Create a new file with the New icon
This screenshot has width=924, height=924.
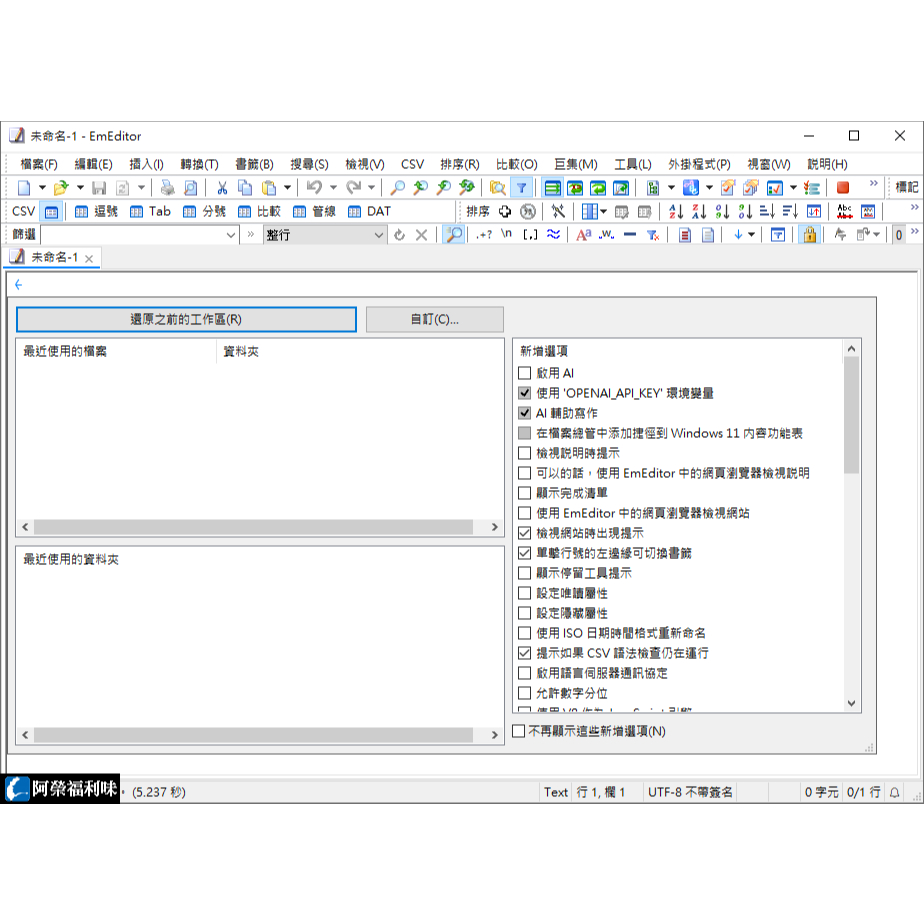point(24,188)
